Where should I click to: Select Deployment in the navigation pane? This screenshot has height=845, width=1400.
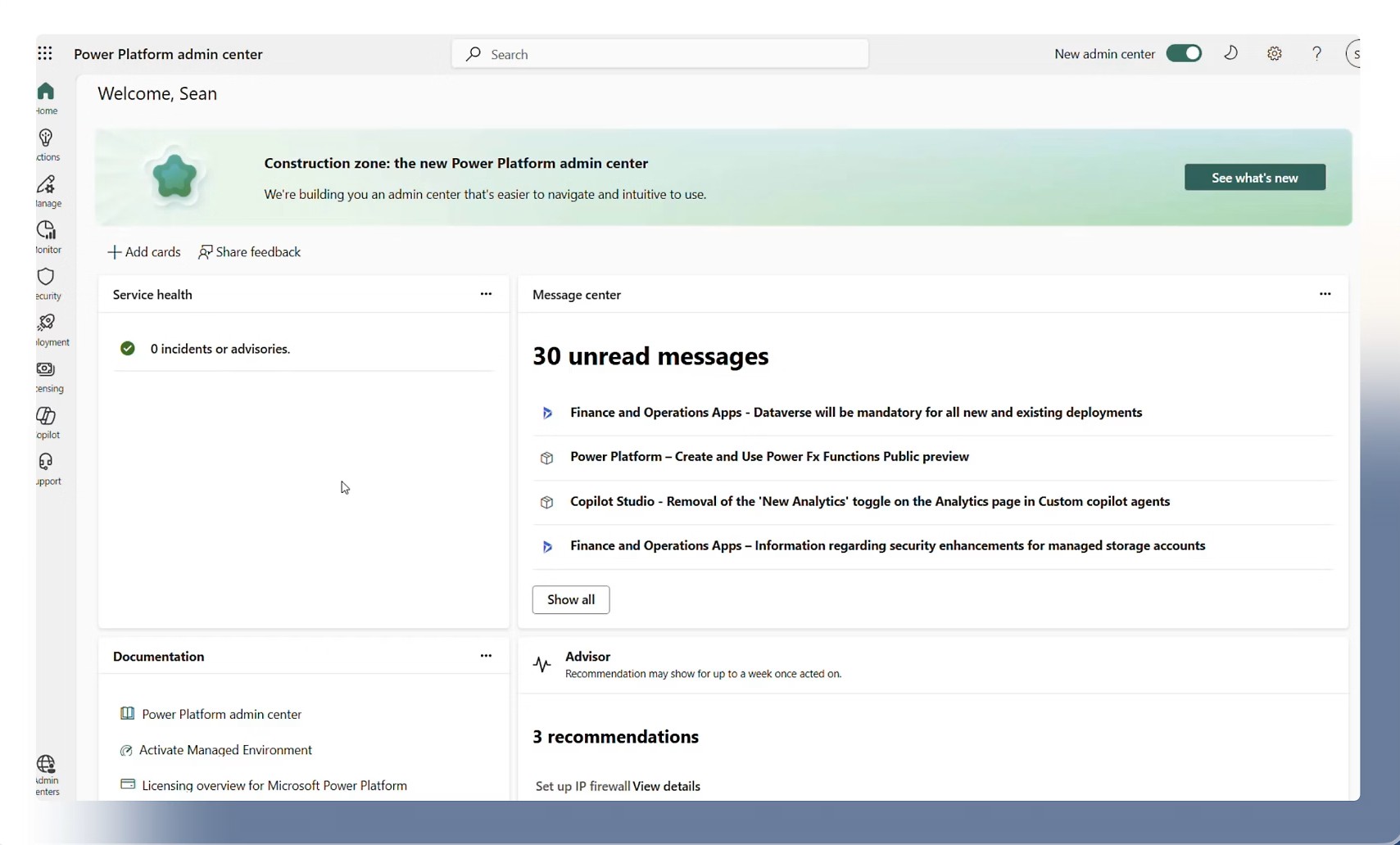click(x=47, y=328)
